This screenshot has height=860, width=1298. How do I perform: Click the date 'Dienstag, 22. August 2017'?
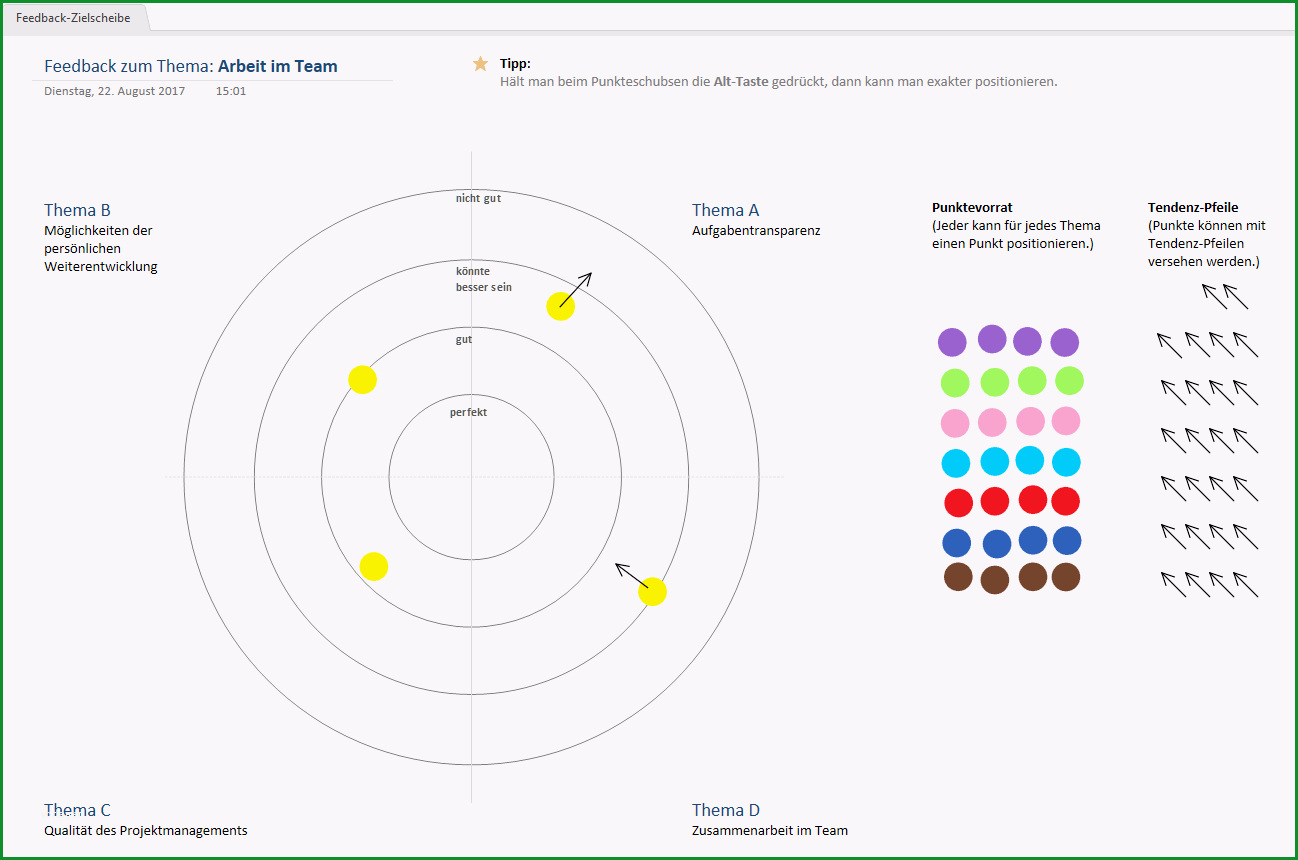pos(115,91)
